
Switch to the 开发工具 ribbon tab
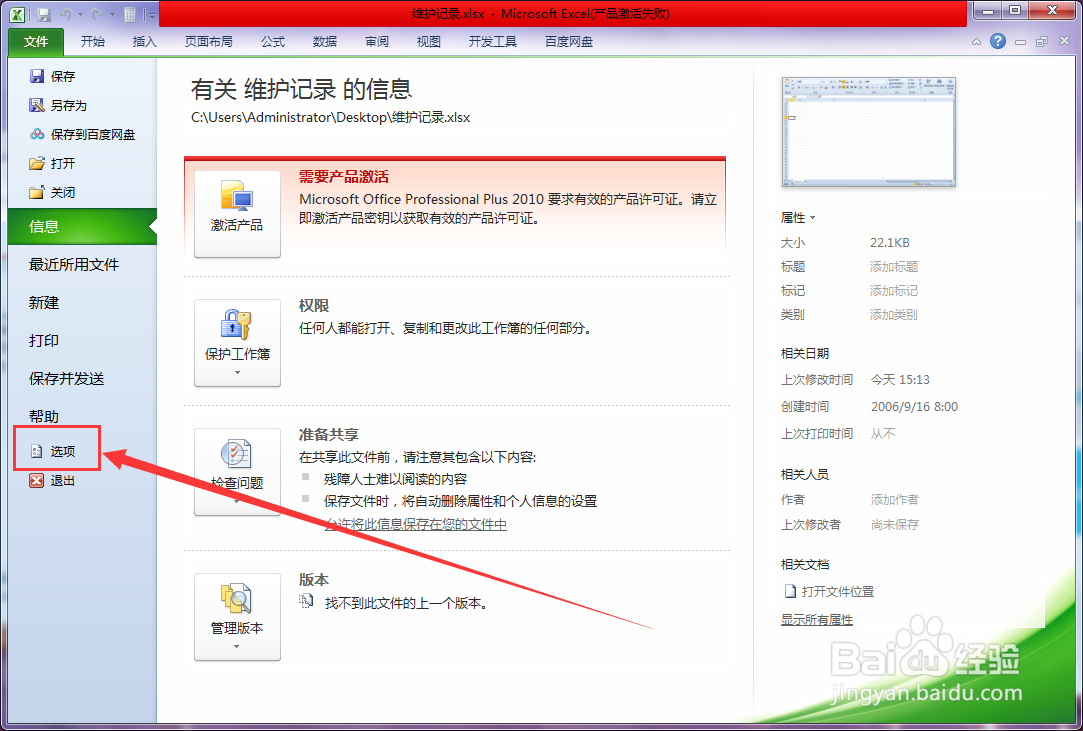coord(492,41)
